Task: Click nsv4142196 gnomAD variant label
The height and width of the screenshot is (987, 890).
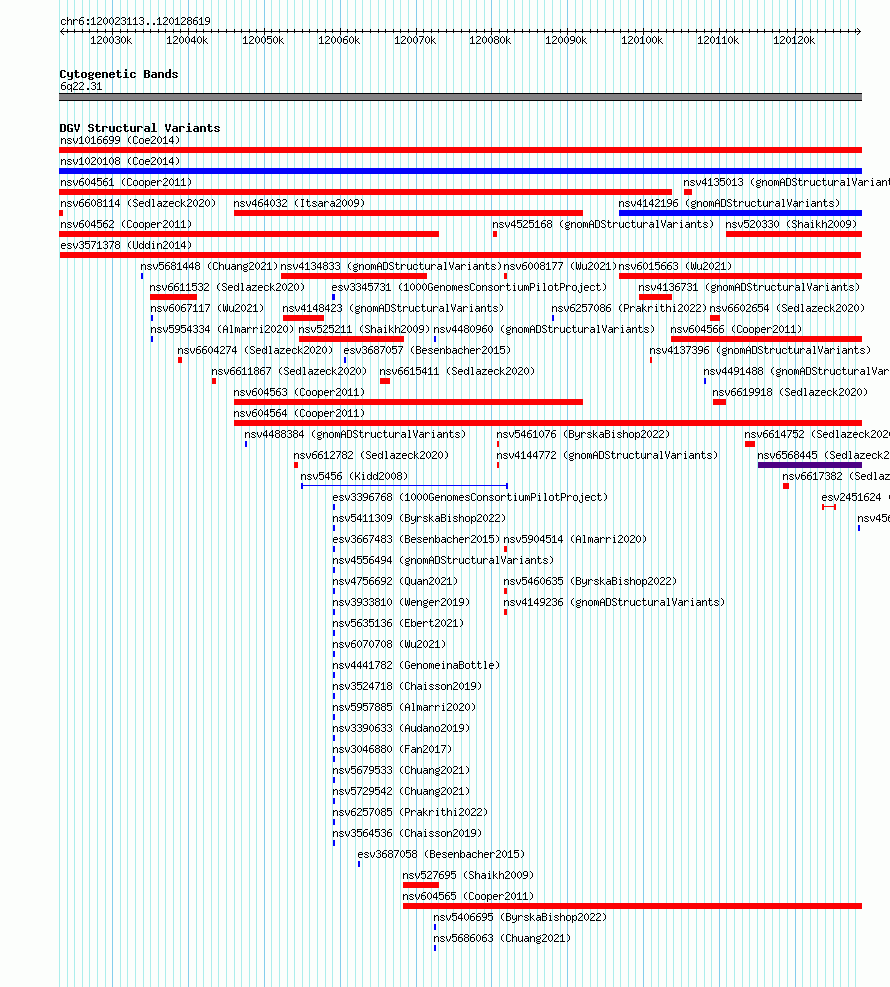Action: 729,203
